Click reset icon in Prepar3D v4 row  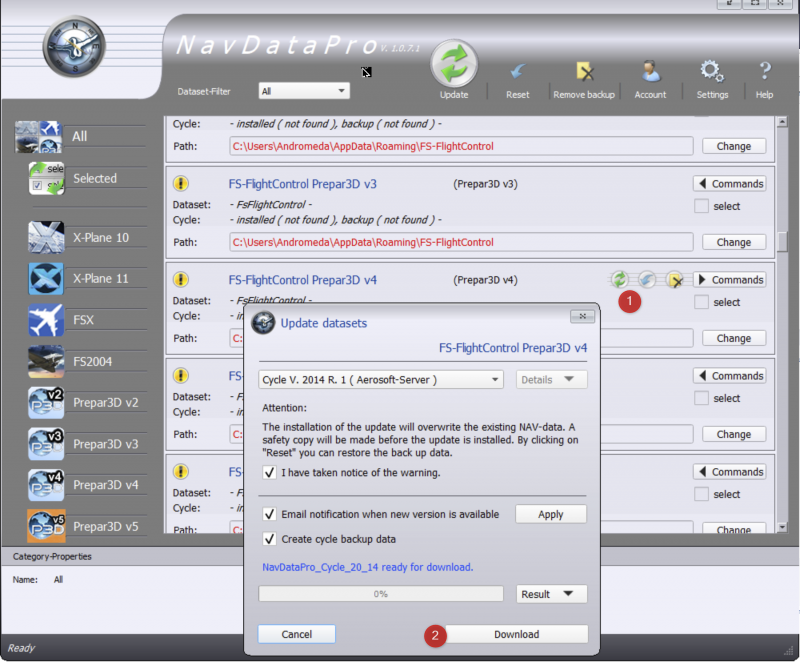click(x=647, y=279)
